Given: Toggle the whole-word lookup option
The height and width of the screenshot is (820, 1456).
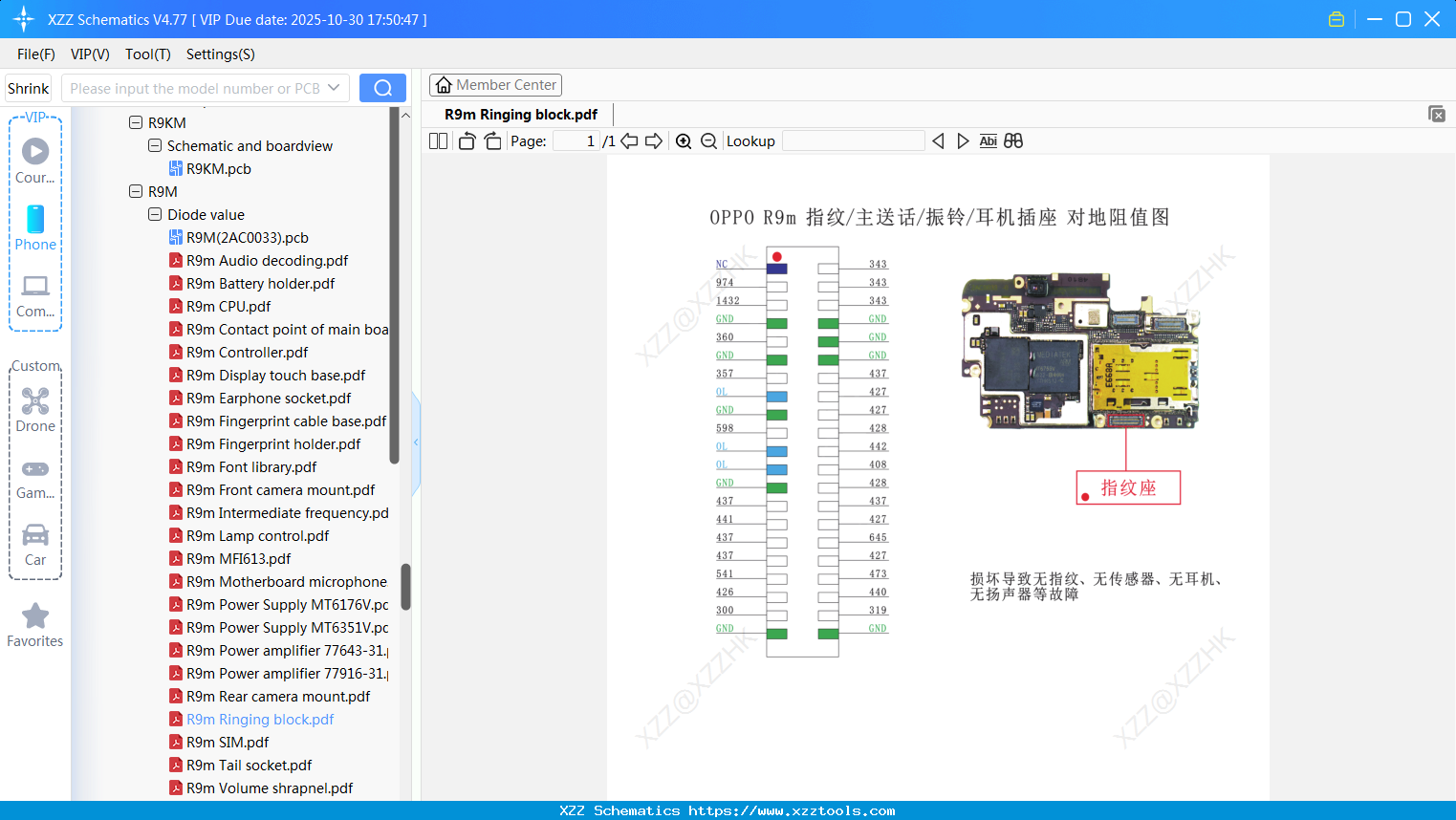Looking at the screenshot, I should coord(1013,140).
